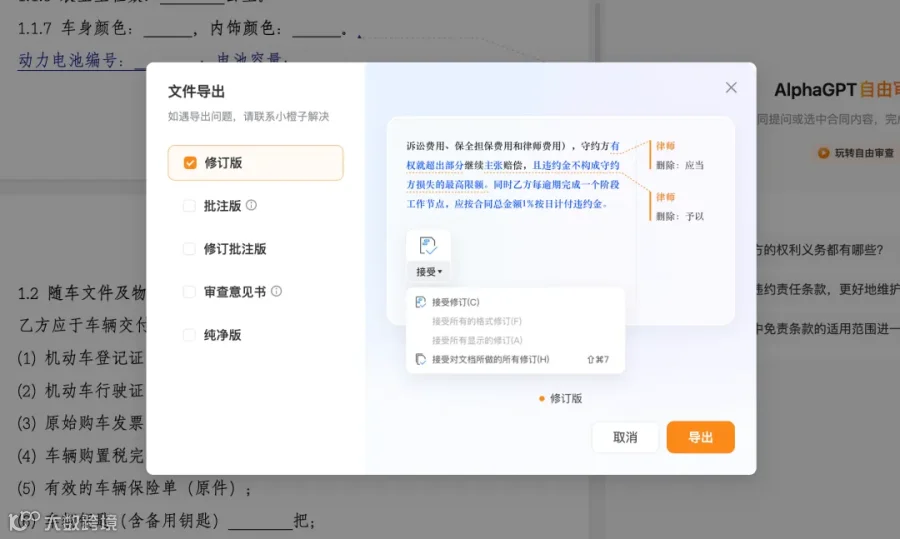Click the 的权利义务都有哪些？ suggested question
Image resolution: width=900 pixels, height=539 pixels.
[821, 250]
